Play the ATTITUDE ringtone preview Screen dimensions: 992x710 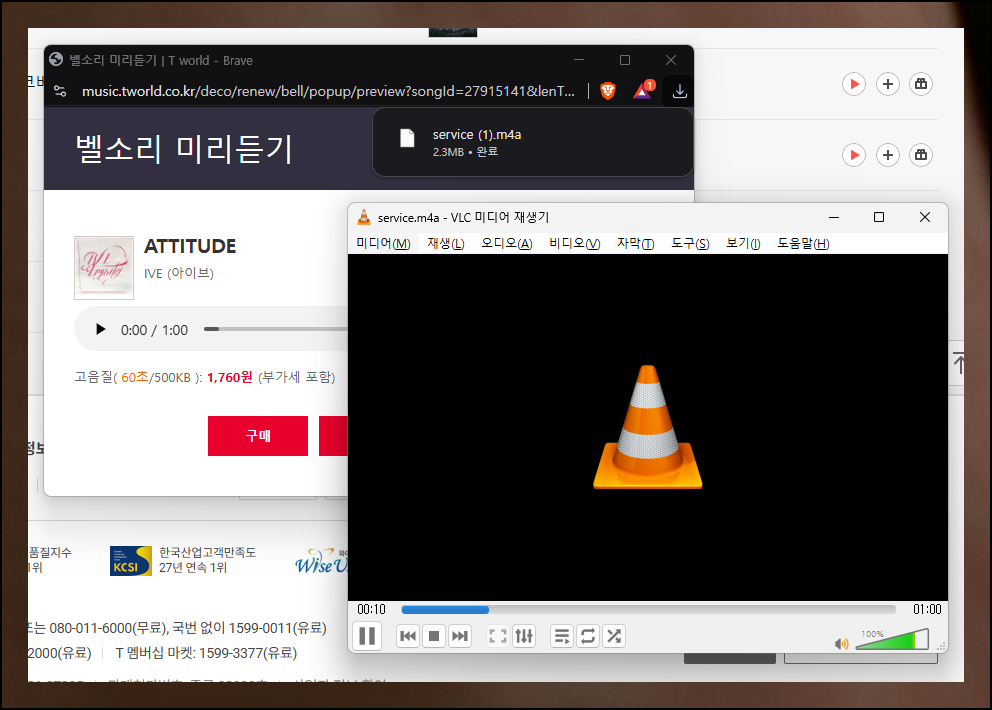pos(100,329)
